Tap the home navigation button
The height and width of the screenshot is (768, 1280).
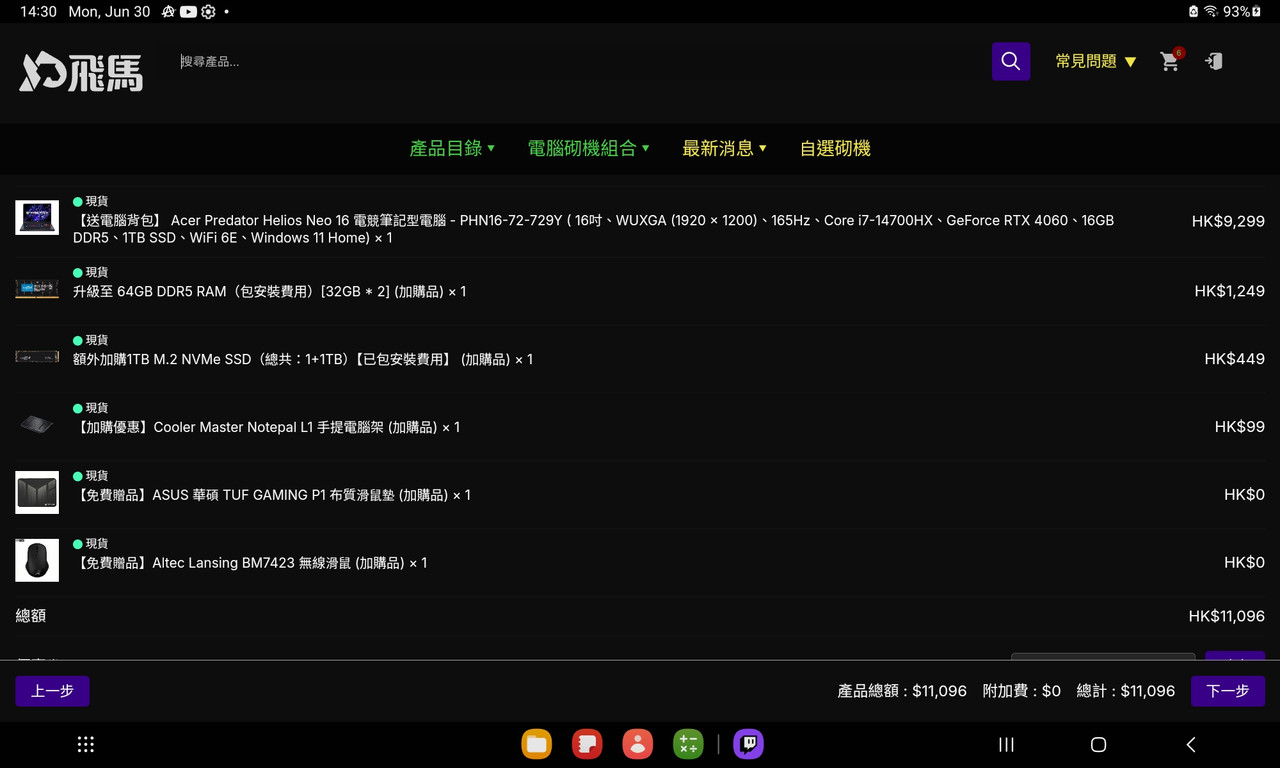tap(1098, 744)
